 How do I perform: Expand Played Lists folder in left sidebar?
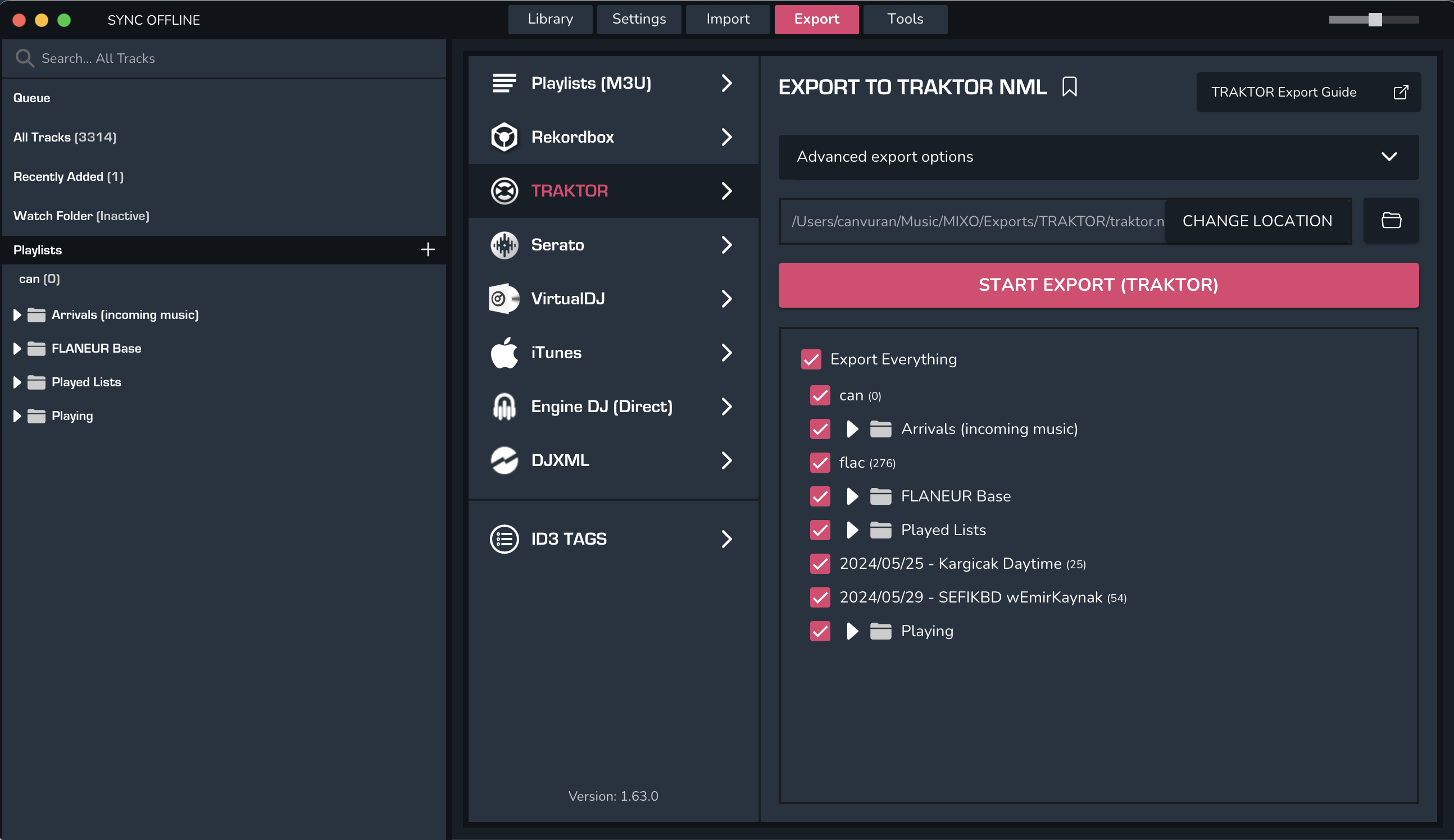[x=17, y=382]
